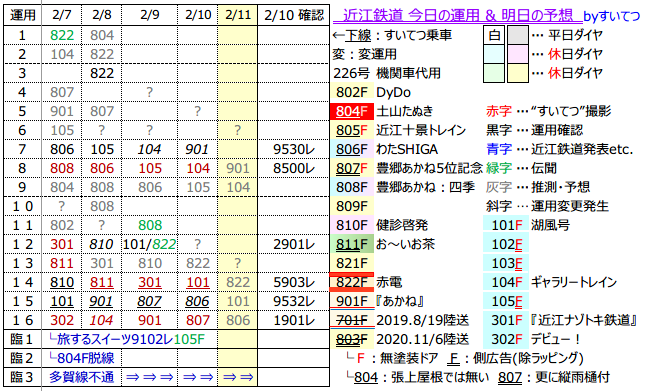Click the 臨3 row label
This screenshot has width=650, height=391.
coord(22,377)
